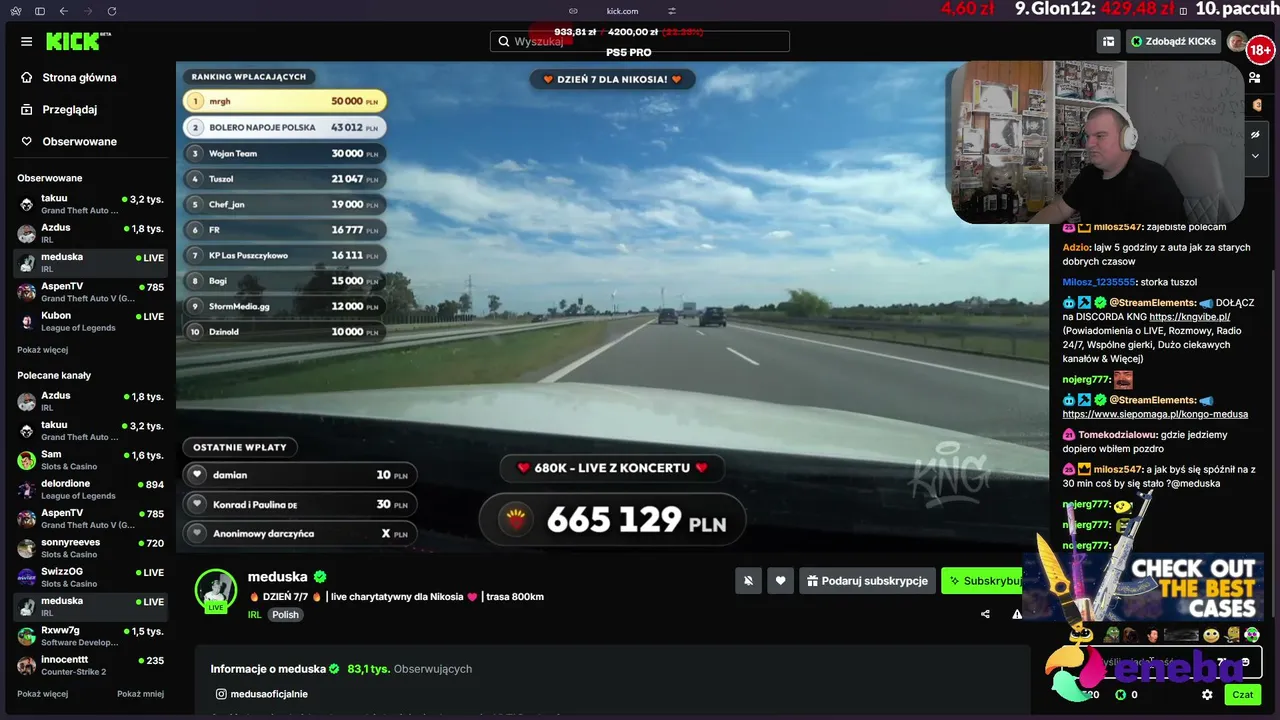Reload the browser page

tap(111, 11)
